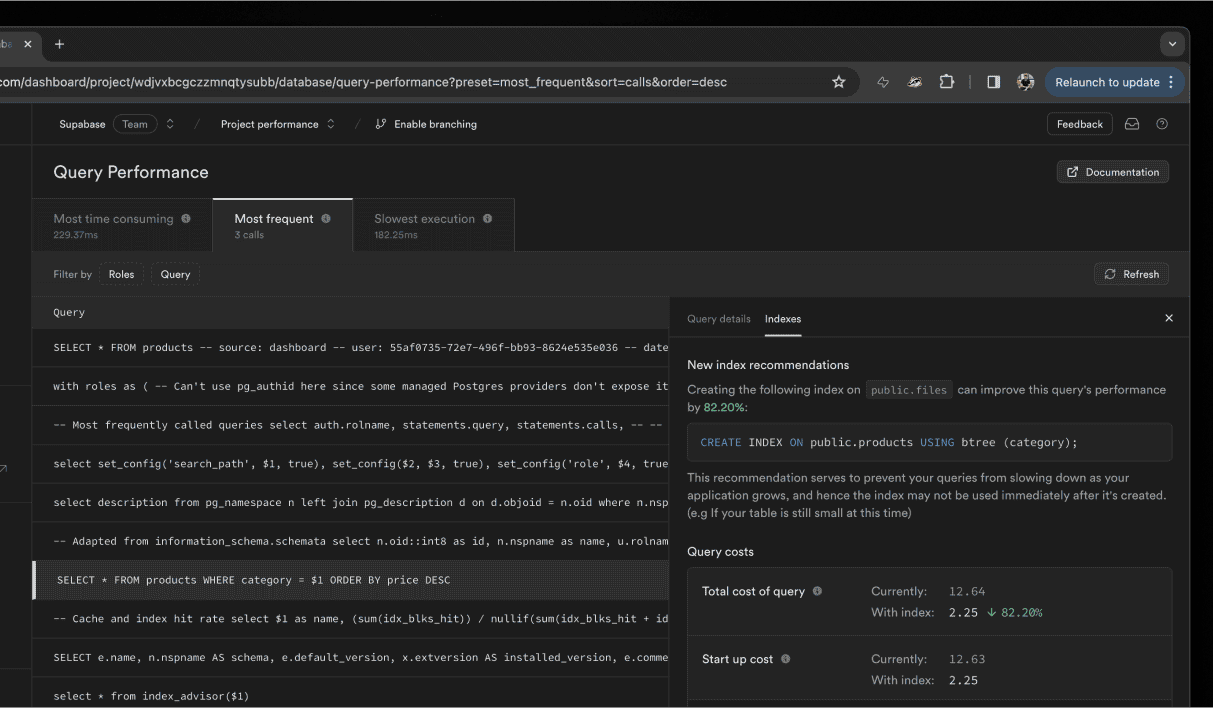The width and height of the screenshot is (1213, 708).
Task: Click info icon beside Most frequent
Action: pos(326,218)
